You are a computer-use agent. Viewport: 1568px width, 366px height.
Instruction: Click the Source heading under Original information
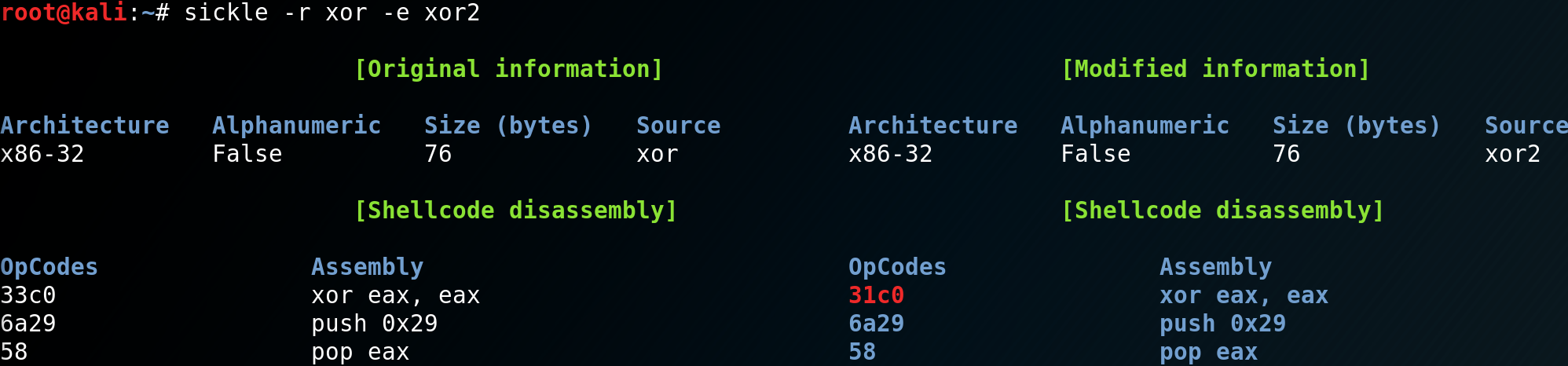tap(678, 126)
